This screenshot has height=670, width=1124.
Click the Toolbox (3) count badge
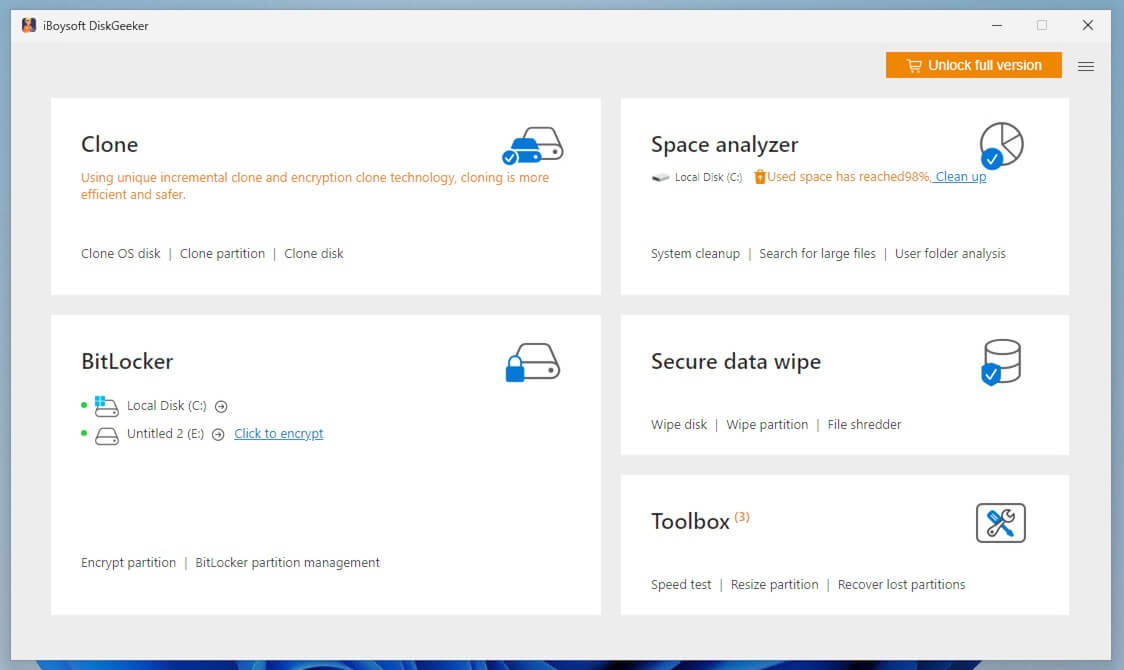point(742,517)
